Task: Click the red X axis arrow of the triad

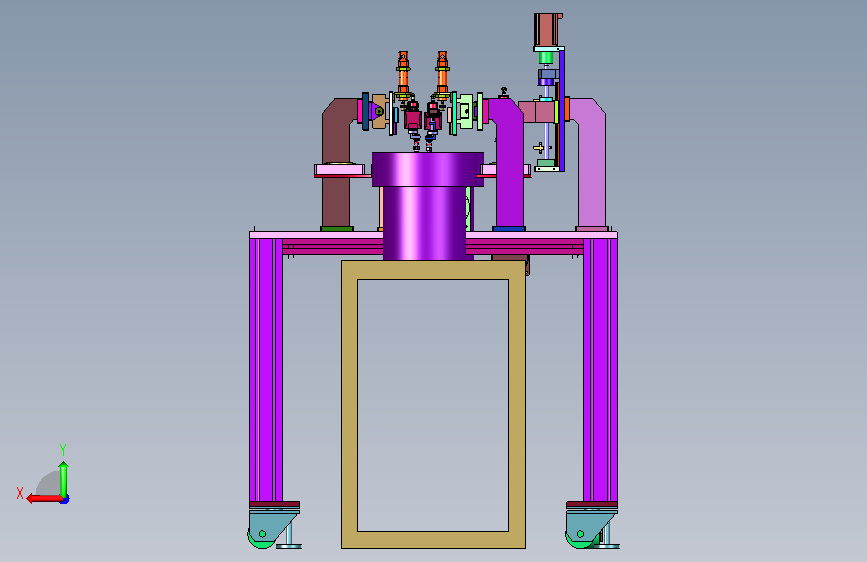Action: click(x=44, y=499)
